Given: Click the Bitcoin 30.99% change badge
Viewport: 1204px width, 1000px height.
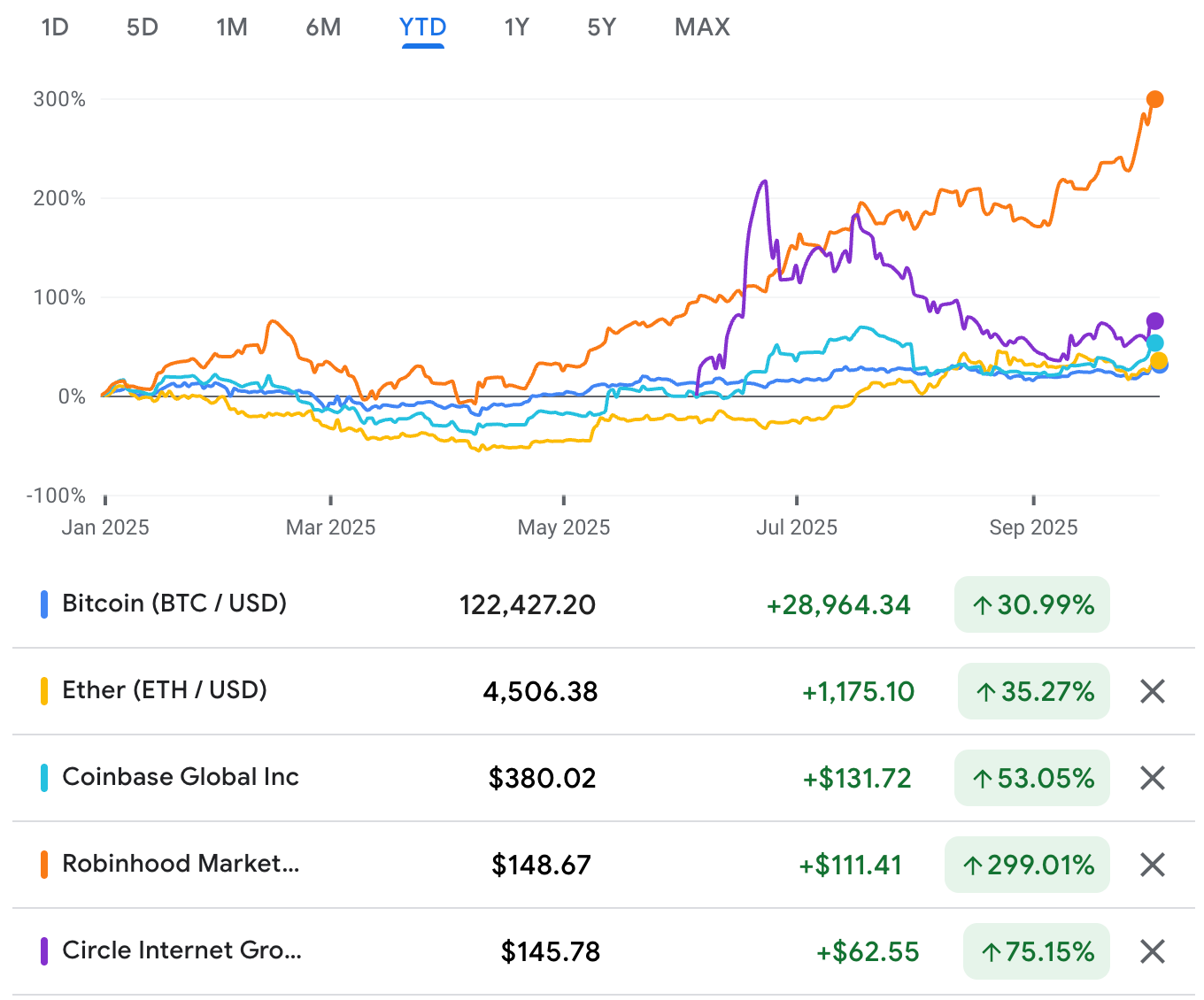Looking at the screenshot, I should pyautogui.click(x=1031, y=604).
